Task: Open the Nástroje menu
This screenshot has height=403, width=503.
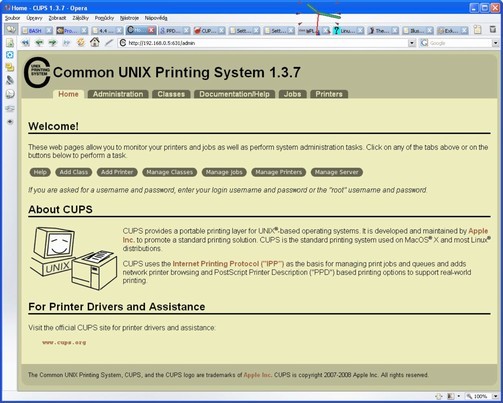Action: coord(129,18)
